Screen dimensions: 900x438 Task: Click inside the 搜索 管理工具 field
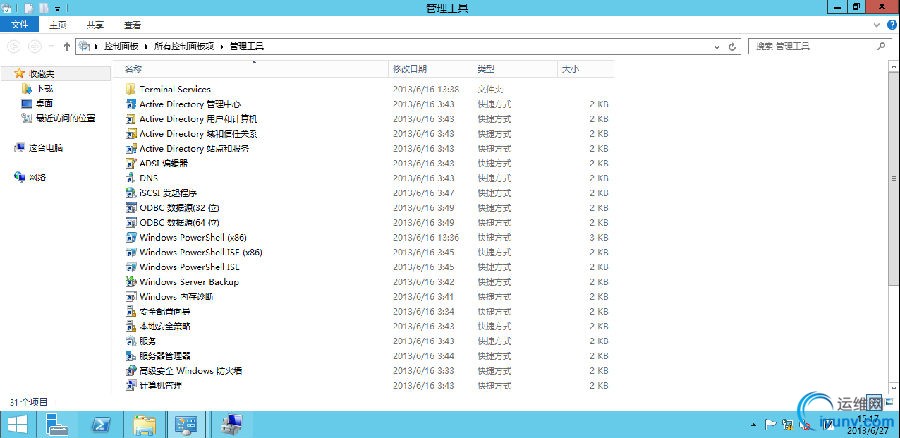click(x=818, y=46)
